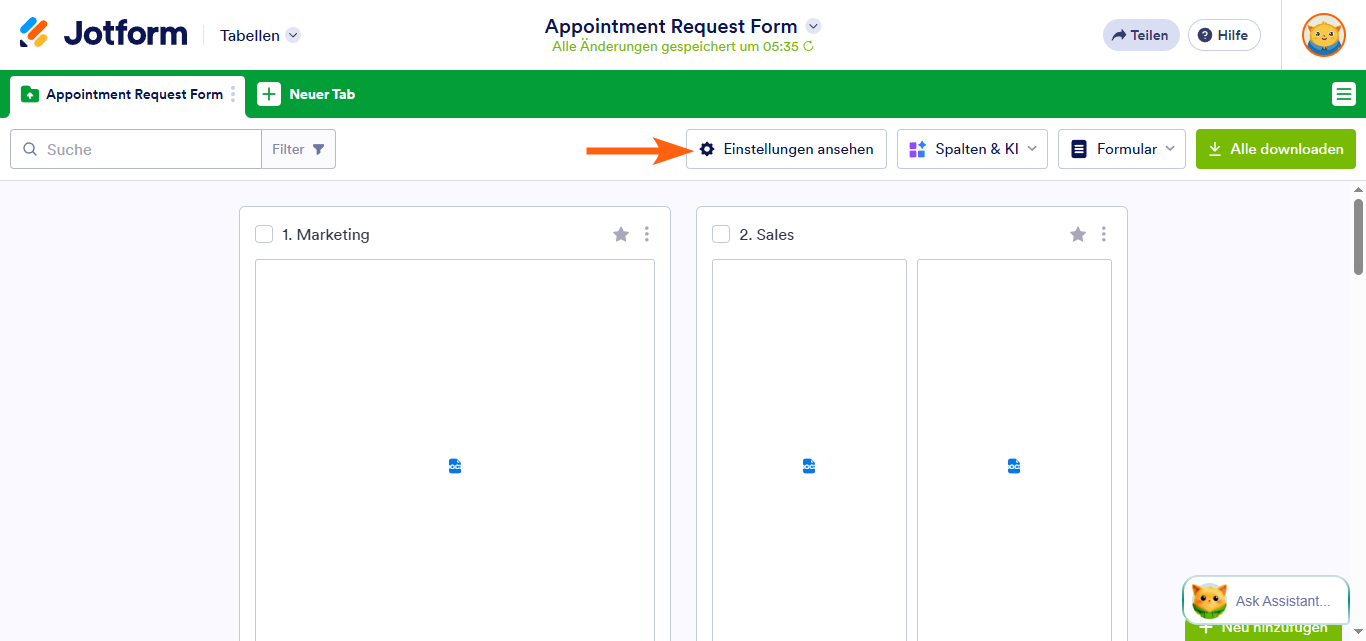1366x641 pixels.
Task: Click the Alle downloaden button
Action: pyautogui.click(x=1275, y=149)
